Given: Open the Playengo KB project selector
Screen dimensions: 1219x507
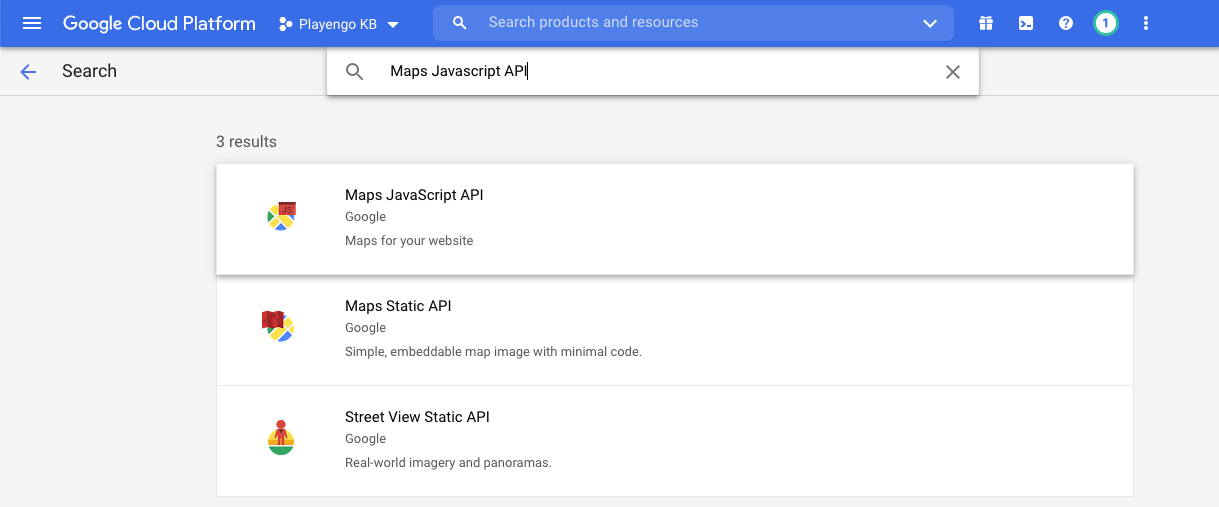Looking at the screenshot, I should click(x=339, y=24).
